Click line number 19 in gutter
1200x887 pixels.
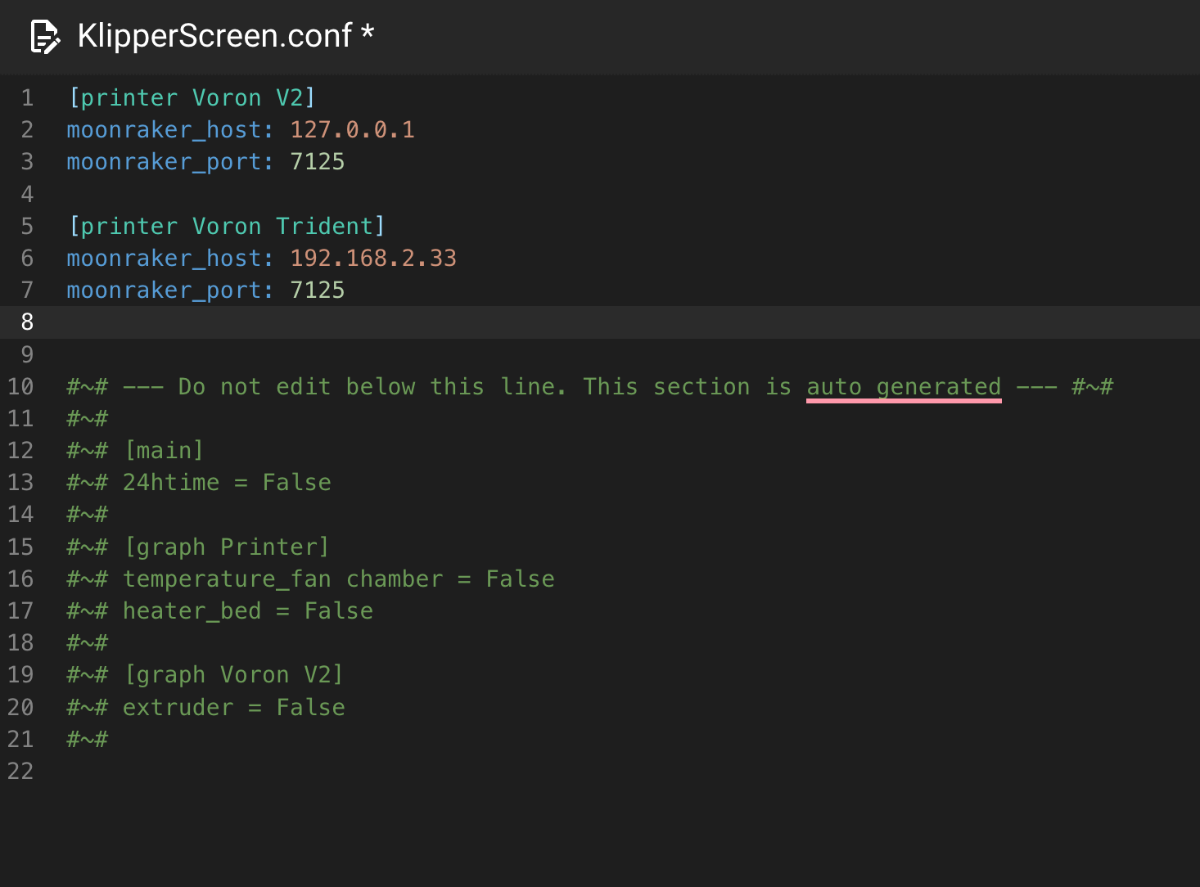coord(20,675)
